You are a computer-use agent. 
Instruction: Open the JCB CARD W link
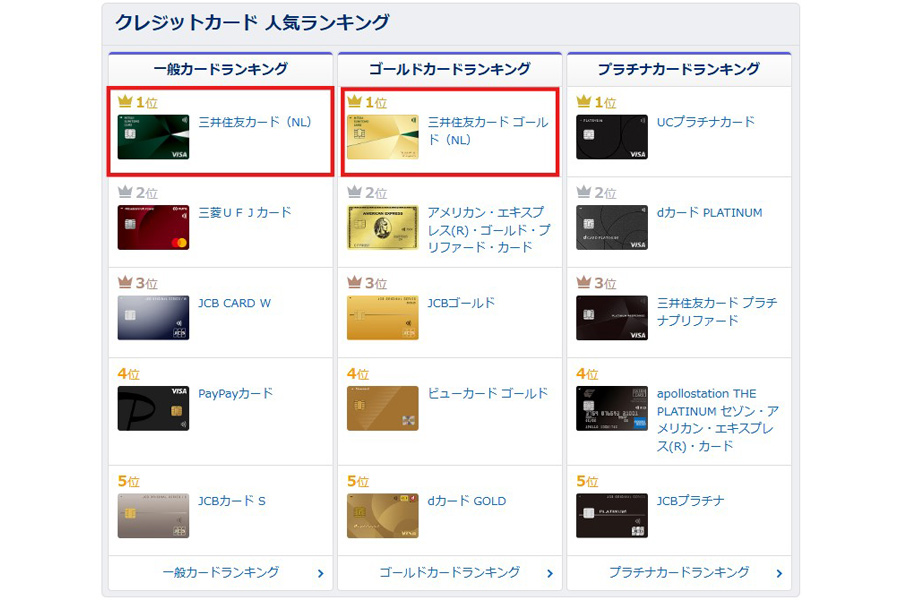click(x=234, y=303)
